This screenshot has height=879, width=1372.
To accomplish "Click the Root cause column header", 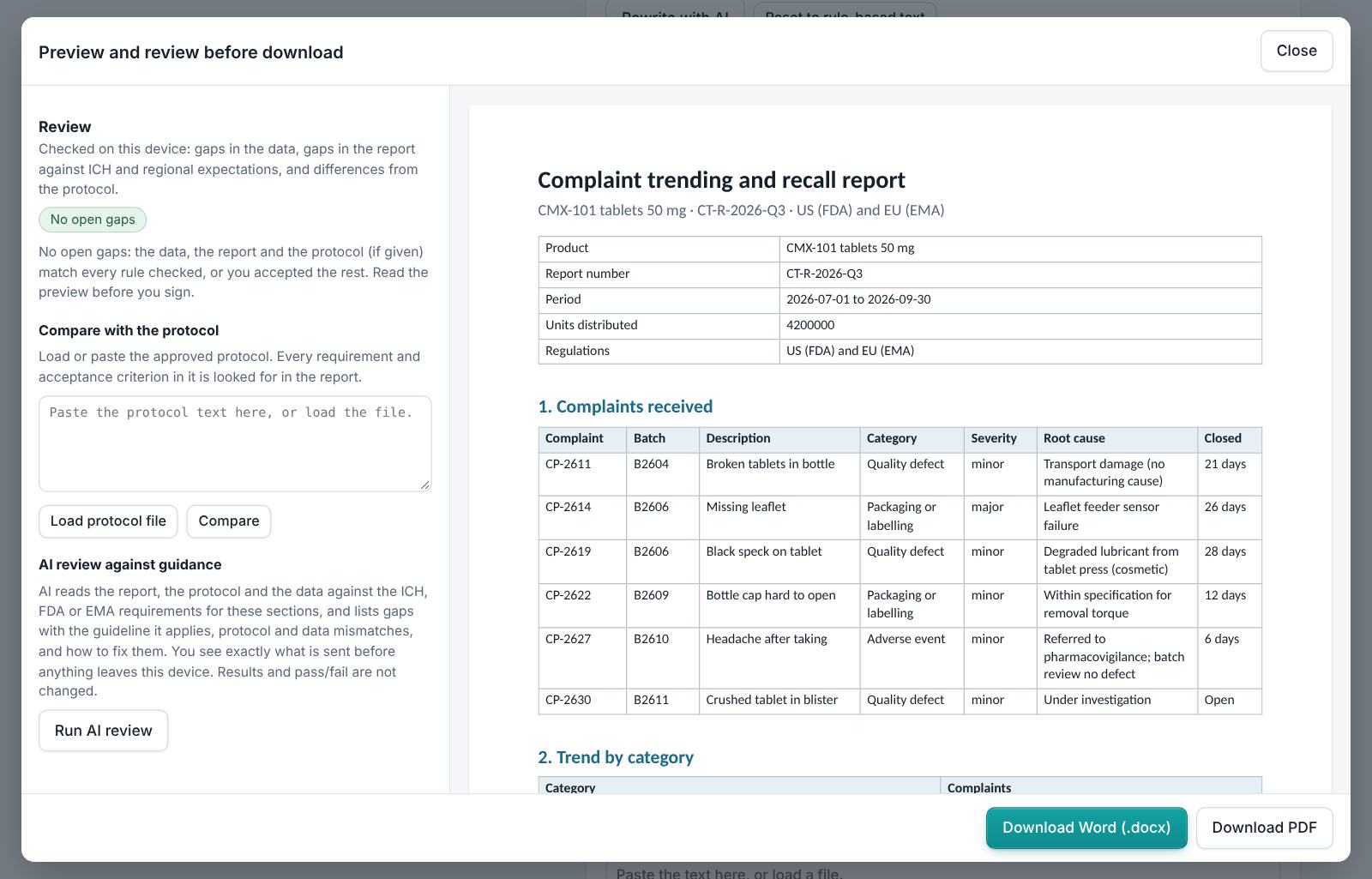I will pyautogui.click(x=1116, y=439).
